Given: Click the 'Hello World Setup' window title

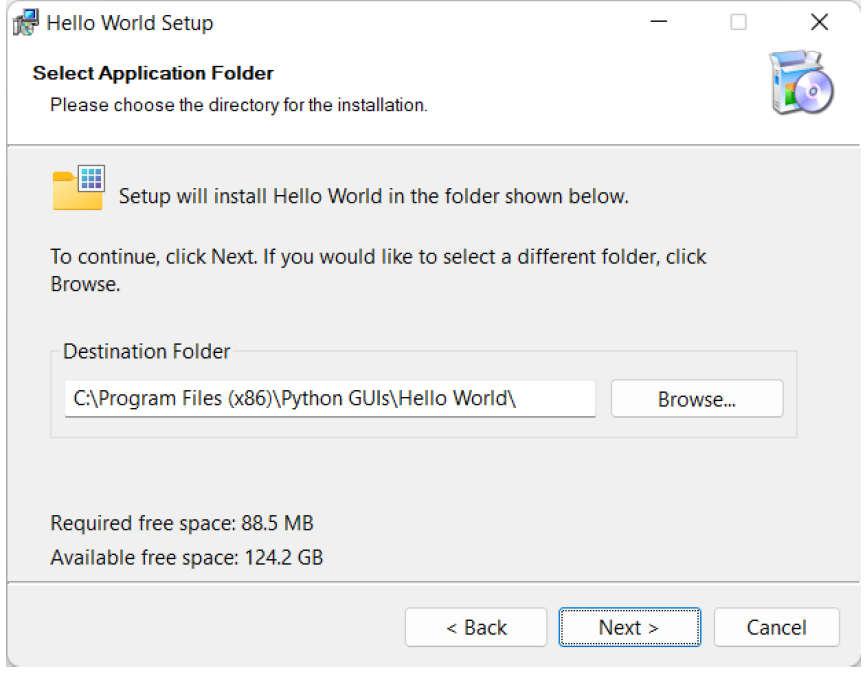Looking at the screenshot, I should tap(130, 23).
